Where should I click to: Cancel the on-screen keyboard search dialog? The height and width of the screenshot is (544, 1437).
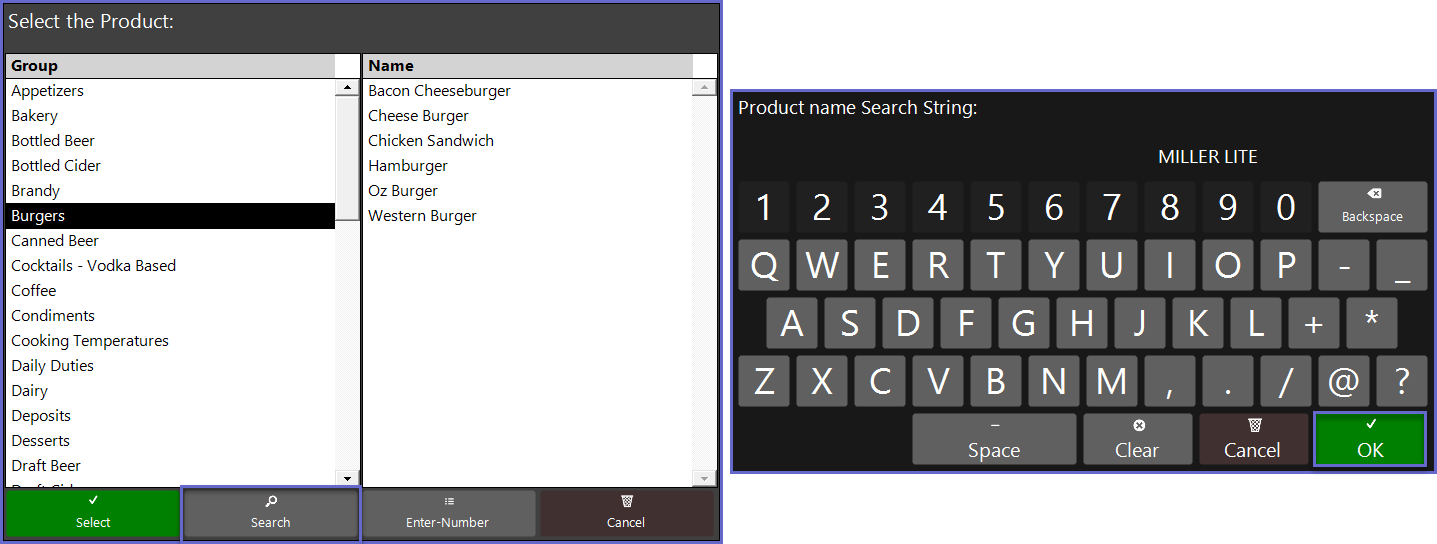(1252, 439)
